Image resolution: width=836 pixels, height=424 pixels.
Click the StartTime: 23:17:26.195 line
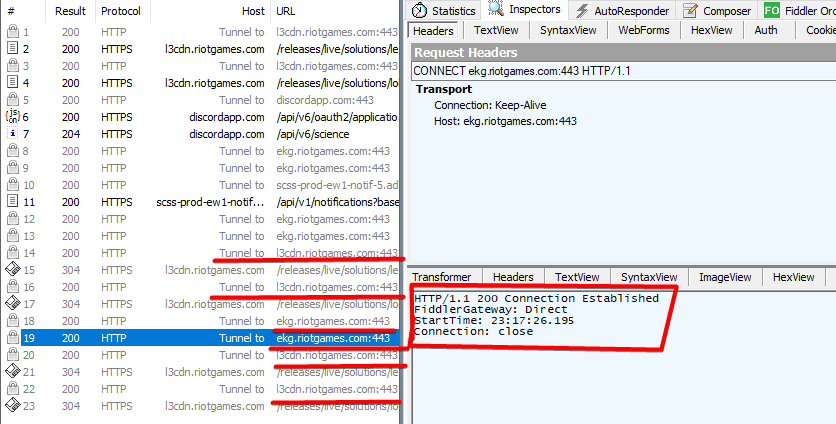pyautogui.click(x=494, y=321)
